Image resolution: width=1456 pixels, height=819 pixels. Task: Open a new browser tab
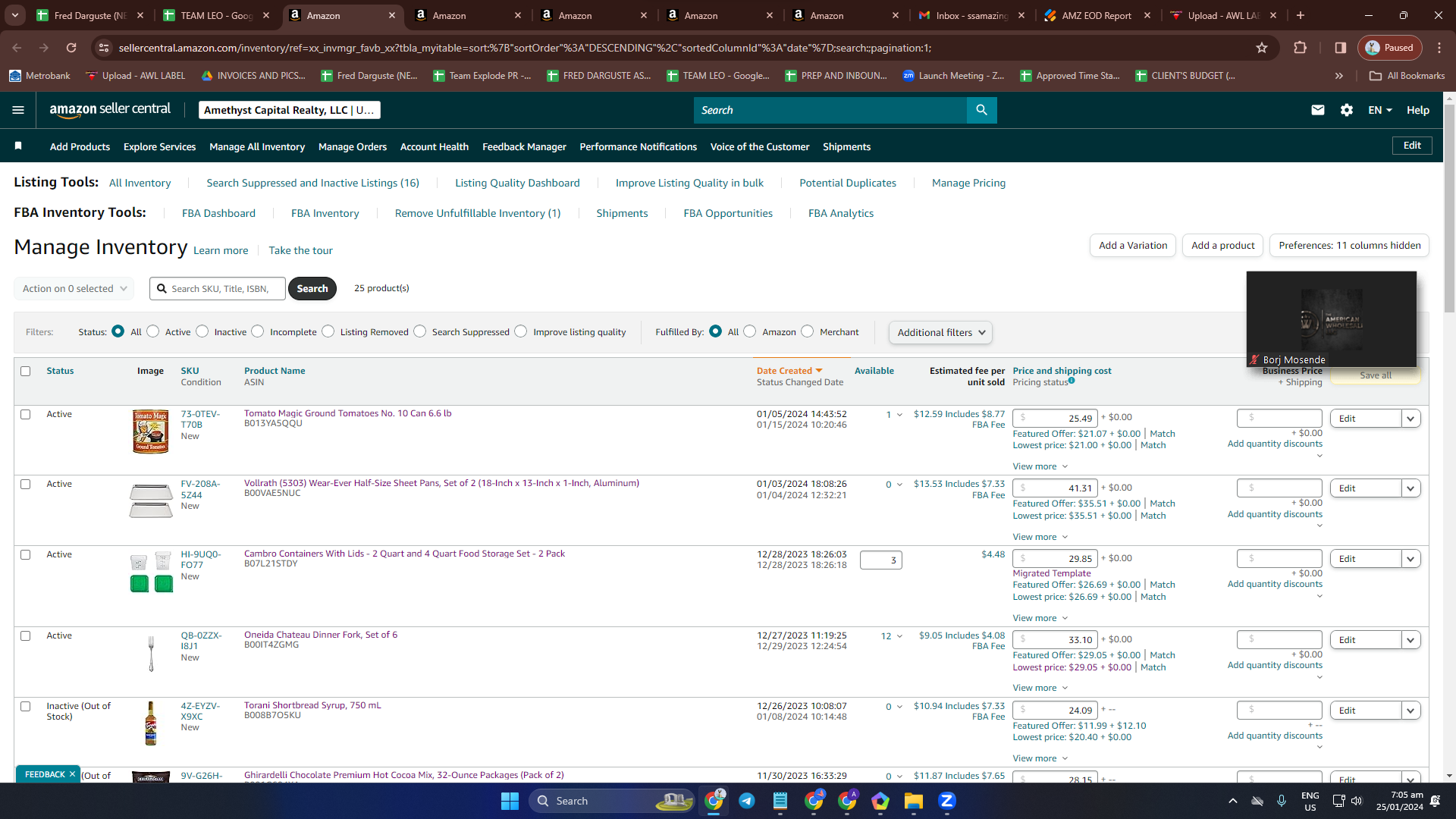1301,15
